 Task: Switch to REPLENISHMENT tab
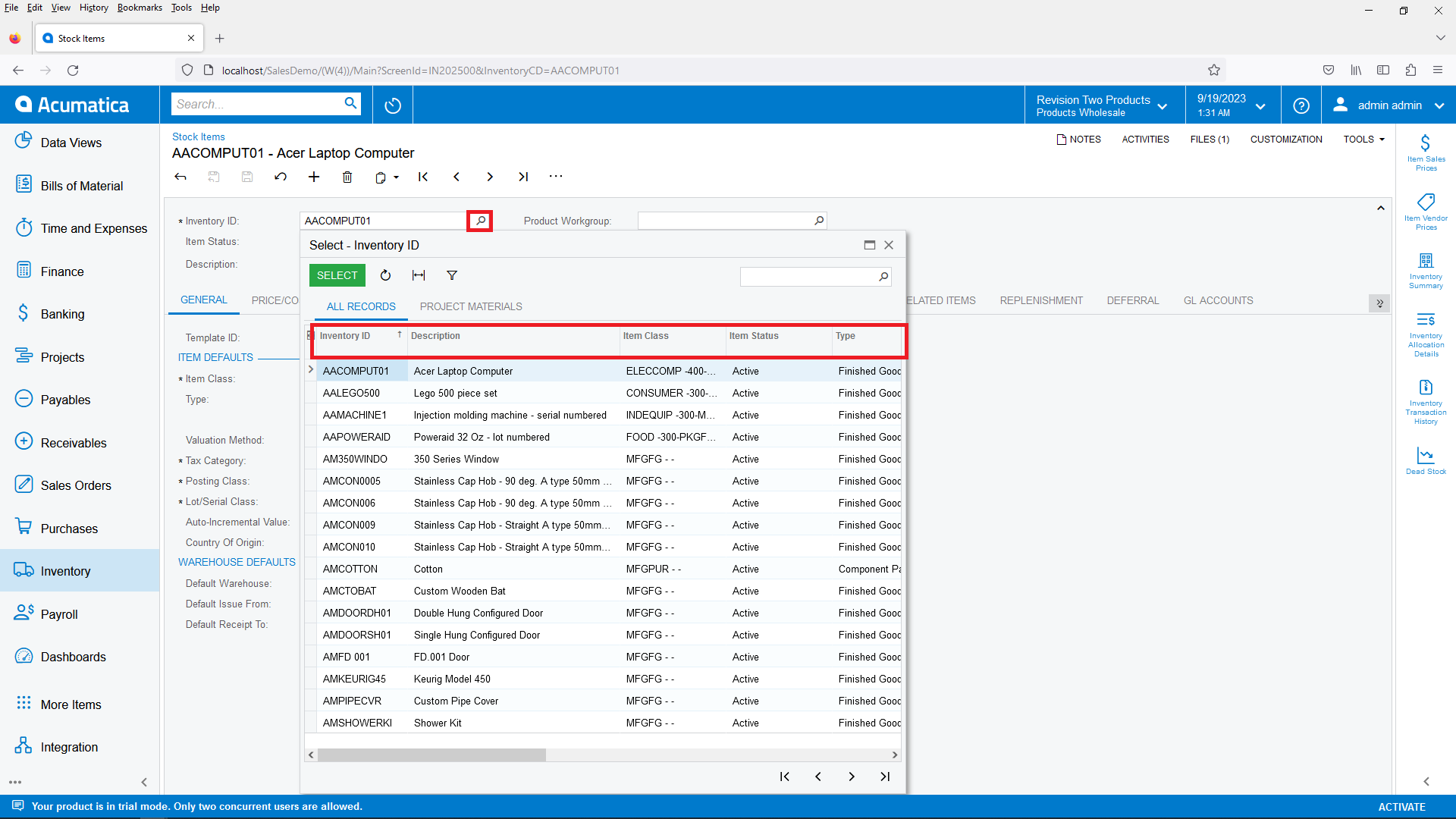[1040, 300]
